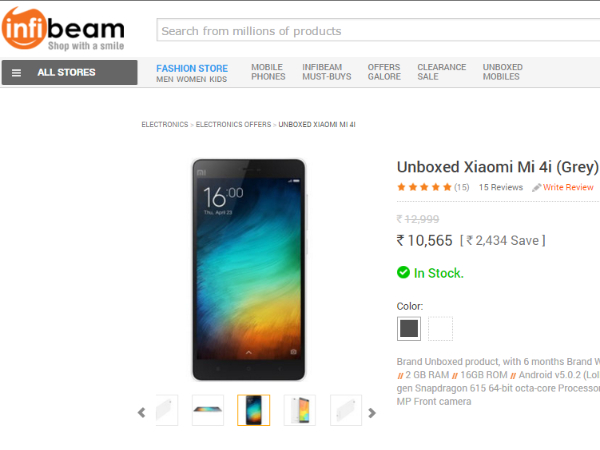Screen dimensions: 600x450
Task: Show previous thumbnails with left arrow
Action: [142, 412]
